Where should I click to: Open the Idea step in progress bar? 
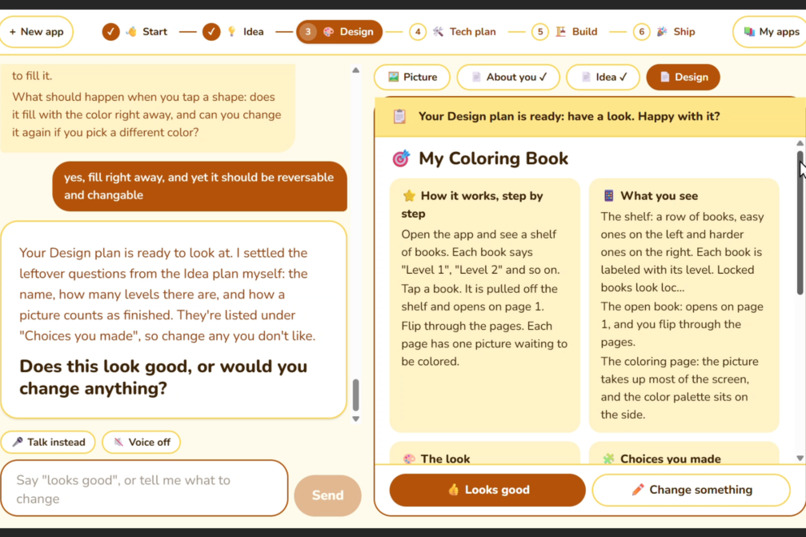[233, 32]
